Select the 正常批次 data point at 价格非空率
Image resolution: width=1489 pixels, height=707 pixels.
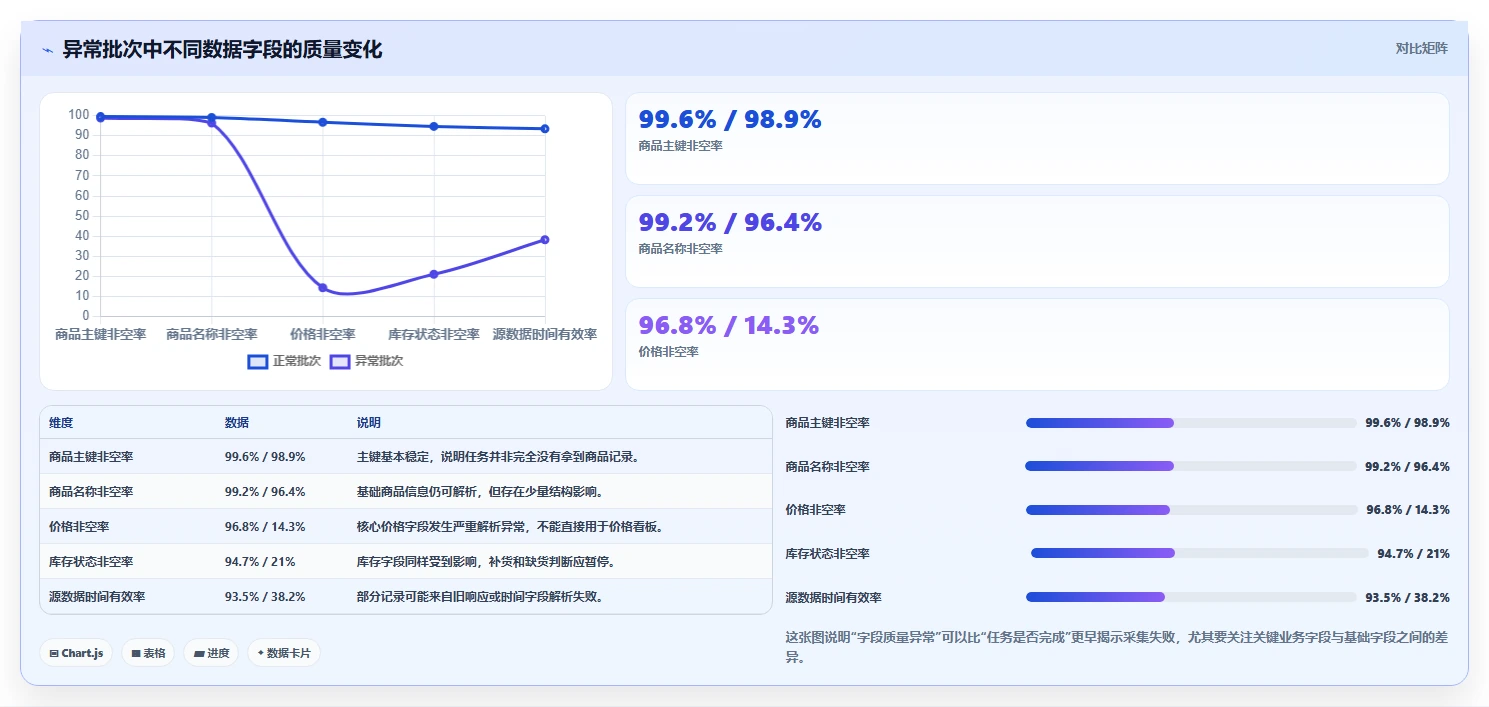point(323,122)
